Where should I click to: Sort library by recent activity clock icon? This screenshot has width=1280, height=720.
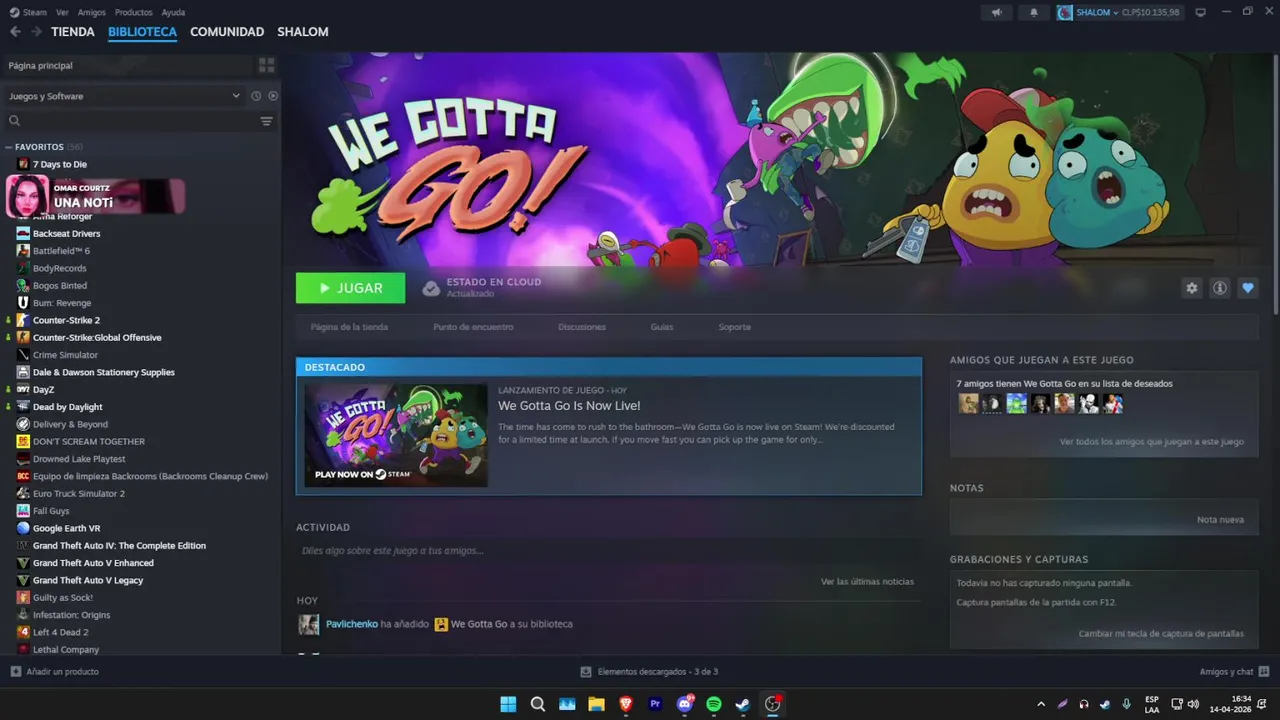256,96
